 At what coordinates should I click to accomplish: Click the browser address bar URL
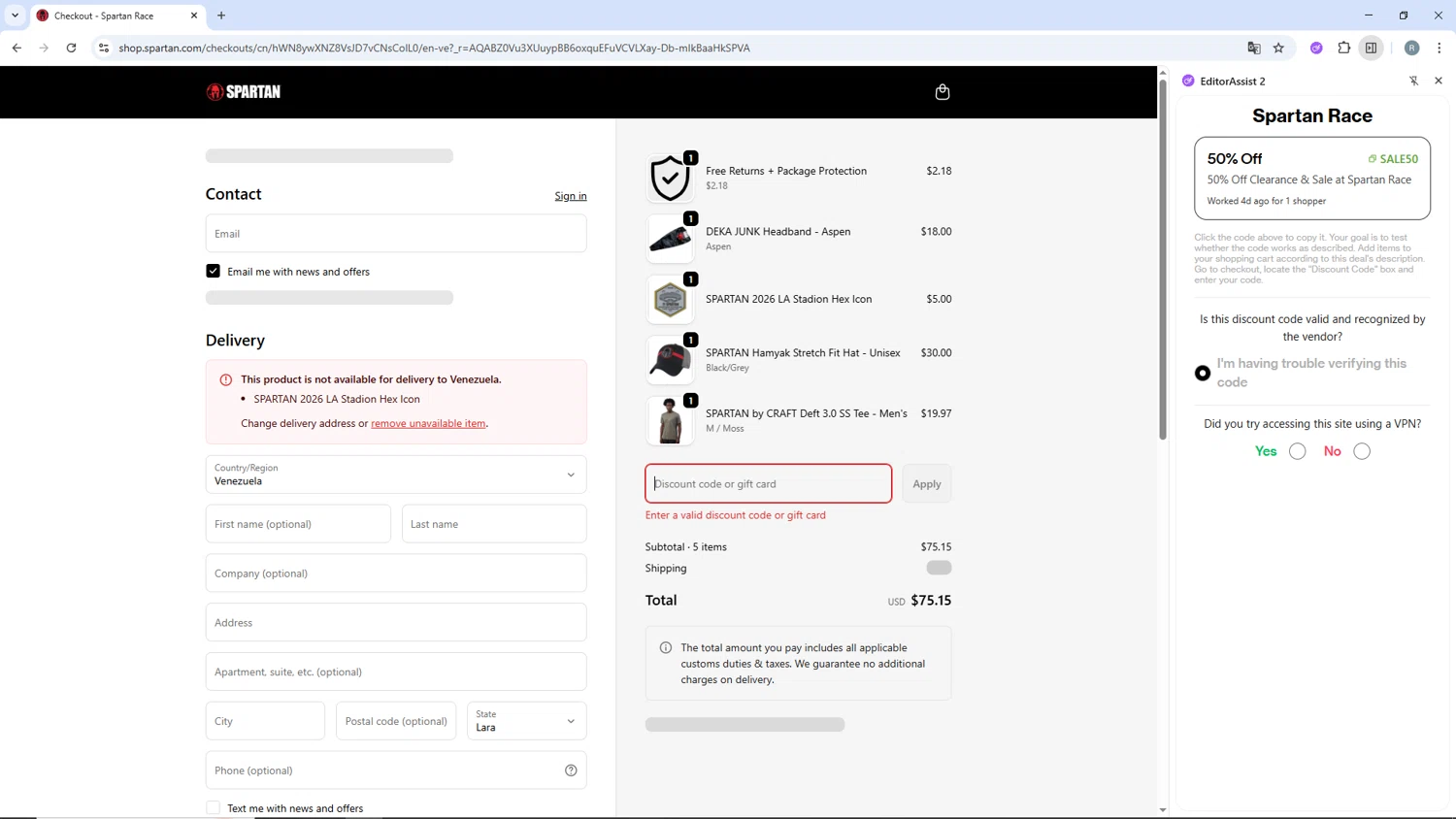coord(434,48)
